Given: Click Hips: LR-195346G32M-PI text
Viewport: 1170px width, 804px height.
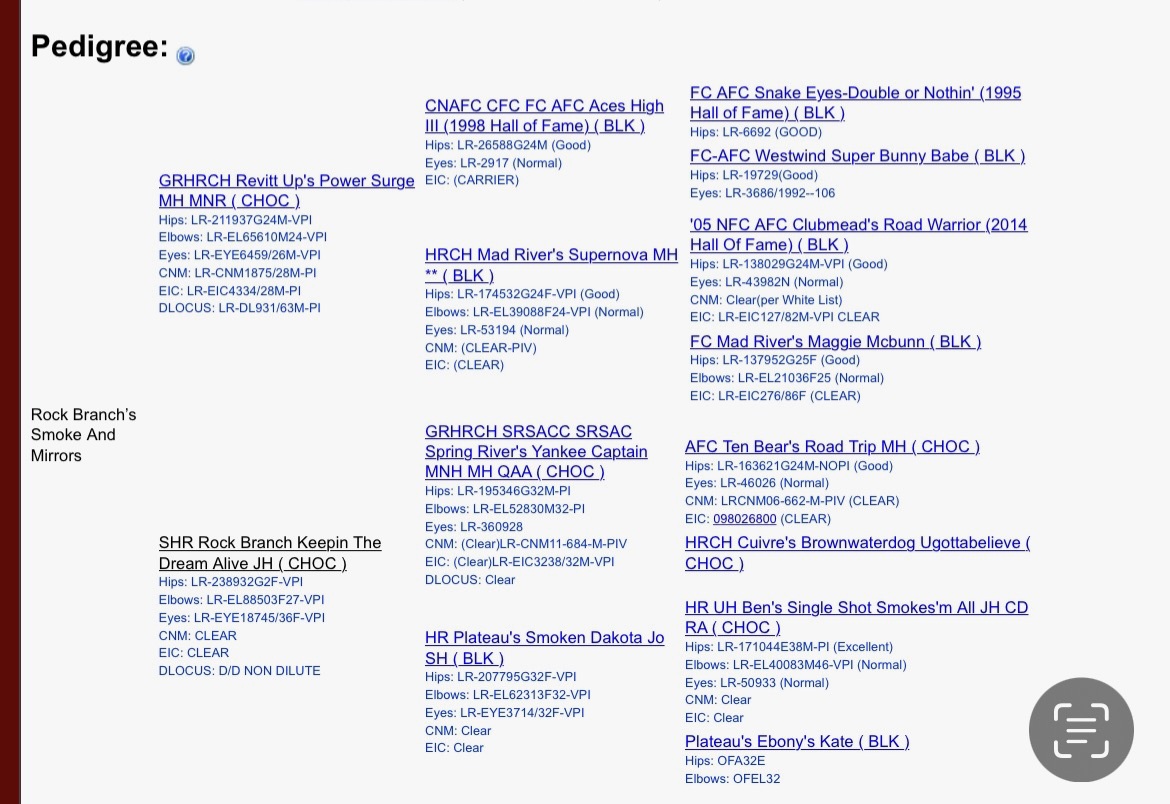Looking at the screenshot, I should click(x=498, y=490).
